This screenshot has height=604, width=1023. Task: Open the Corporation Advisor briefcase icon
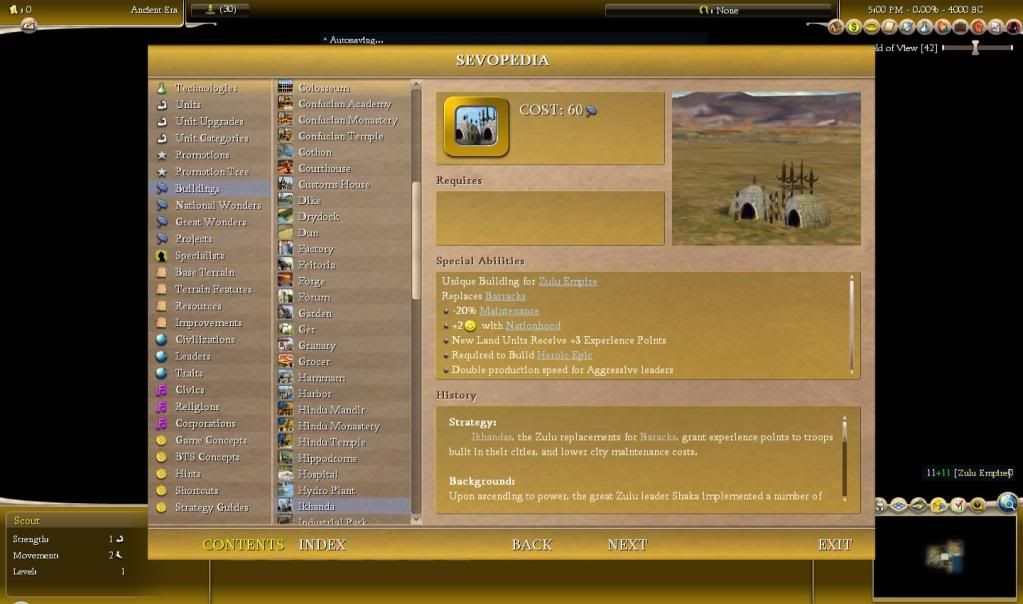pos(960,27)
